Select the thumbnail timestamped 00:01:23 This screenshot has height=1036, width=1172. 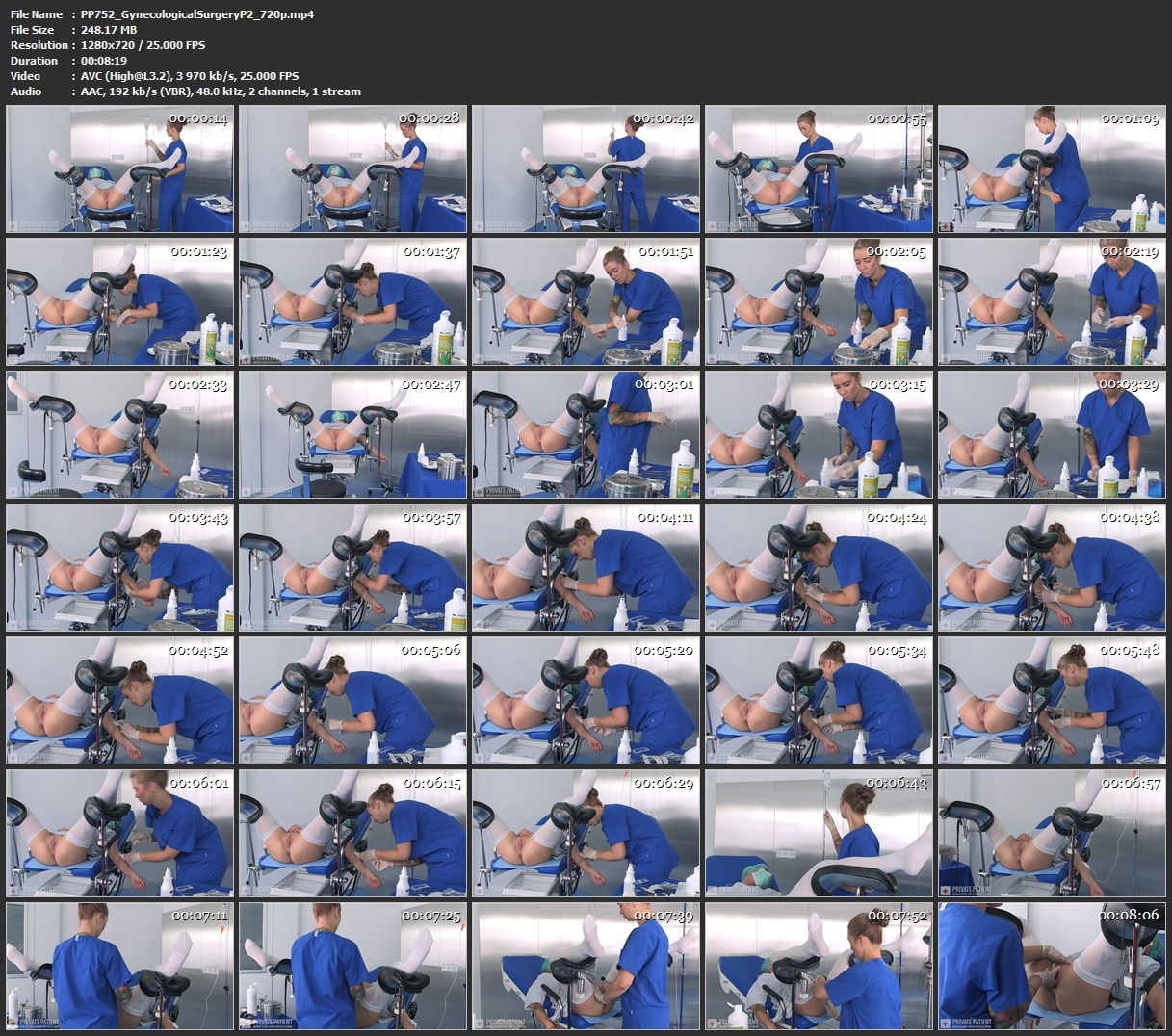click(119, 302)
